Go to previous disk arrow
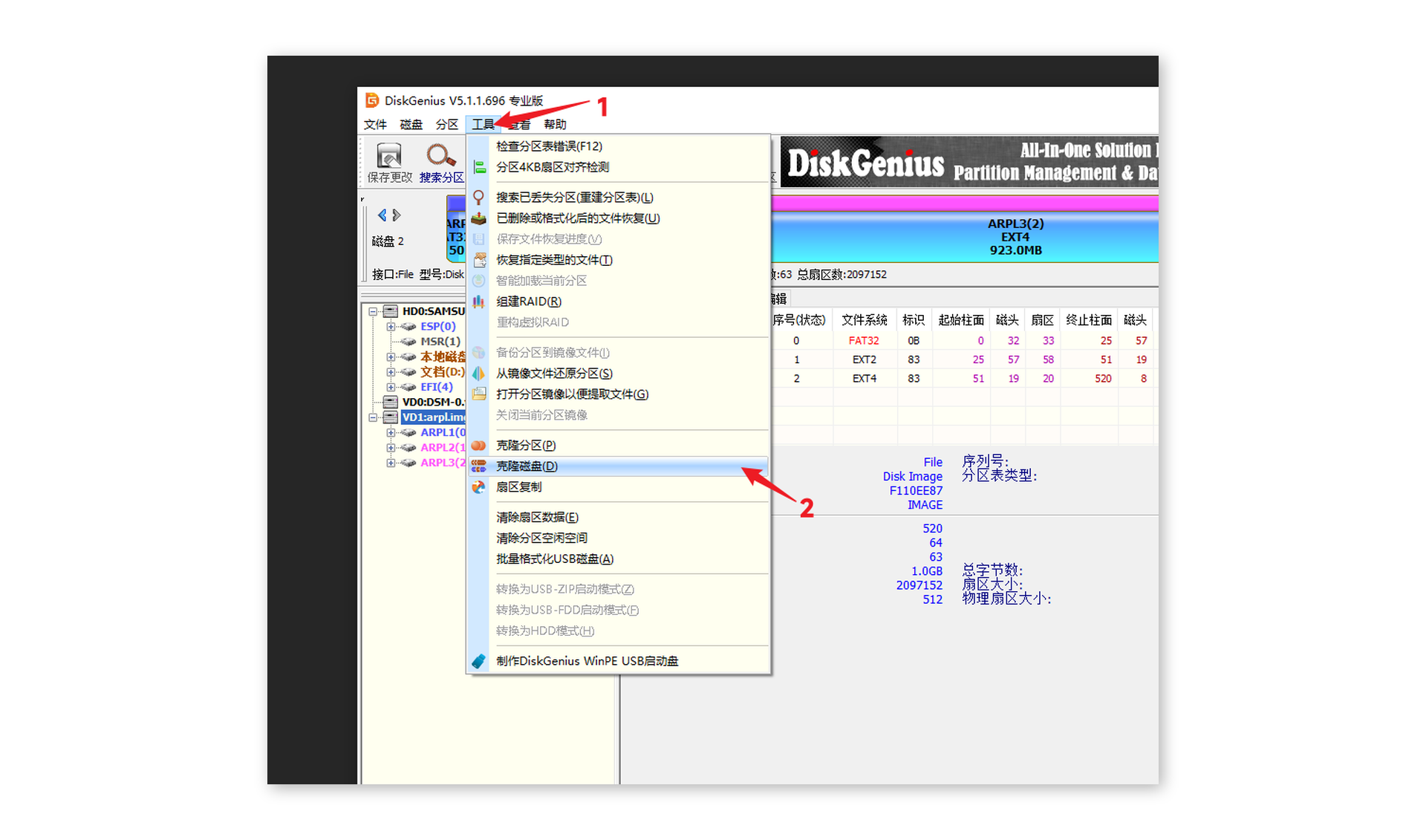 (x=382, y=215)
